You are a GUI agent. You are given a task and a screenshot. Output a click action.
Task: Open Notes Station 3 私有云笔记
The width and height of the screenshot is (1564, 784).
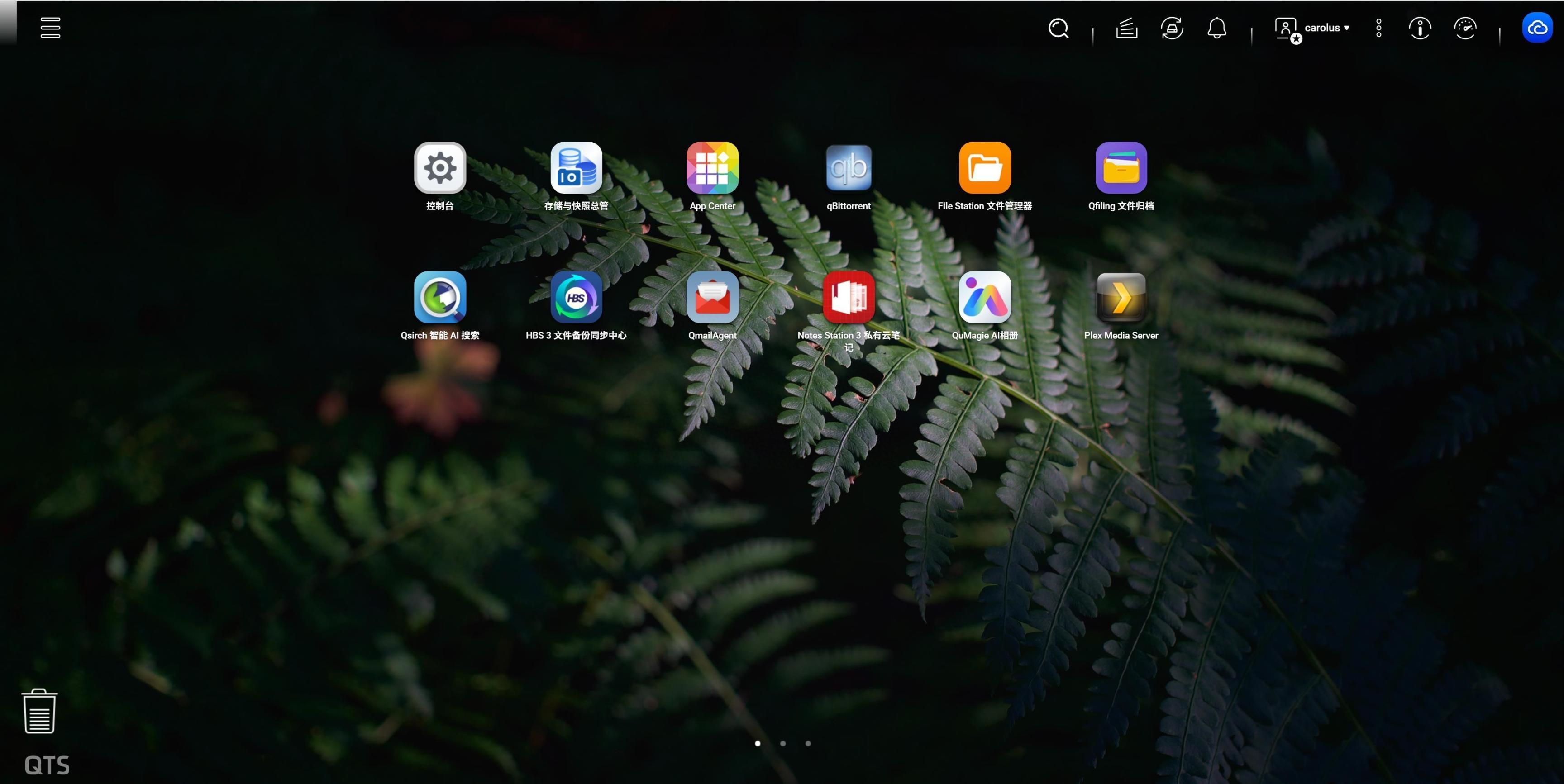coord(848,297)
